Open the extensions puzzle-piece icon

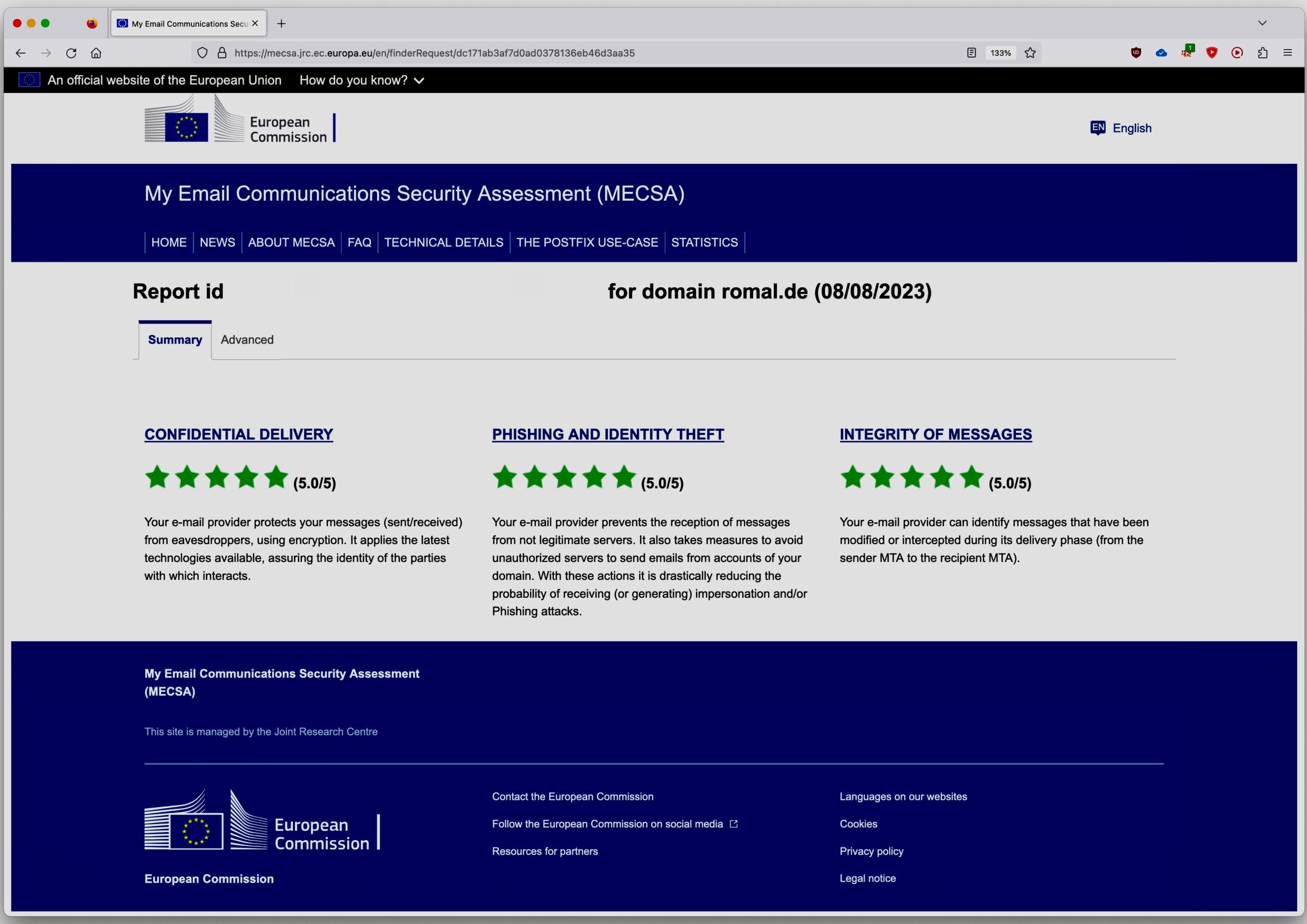(x=1263, y=53)
